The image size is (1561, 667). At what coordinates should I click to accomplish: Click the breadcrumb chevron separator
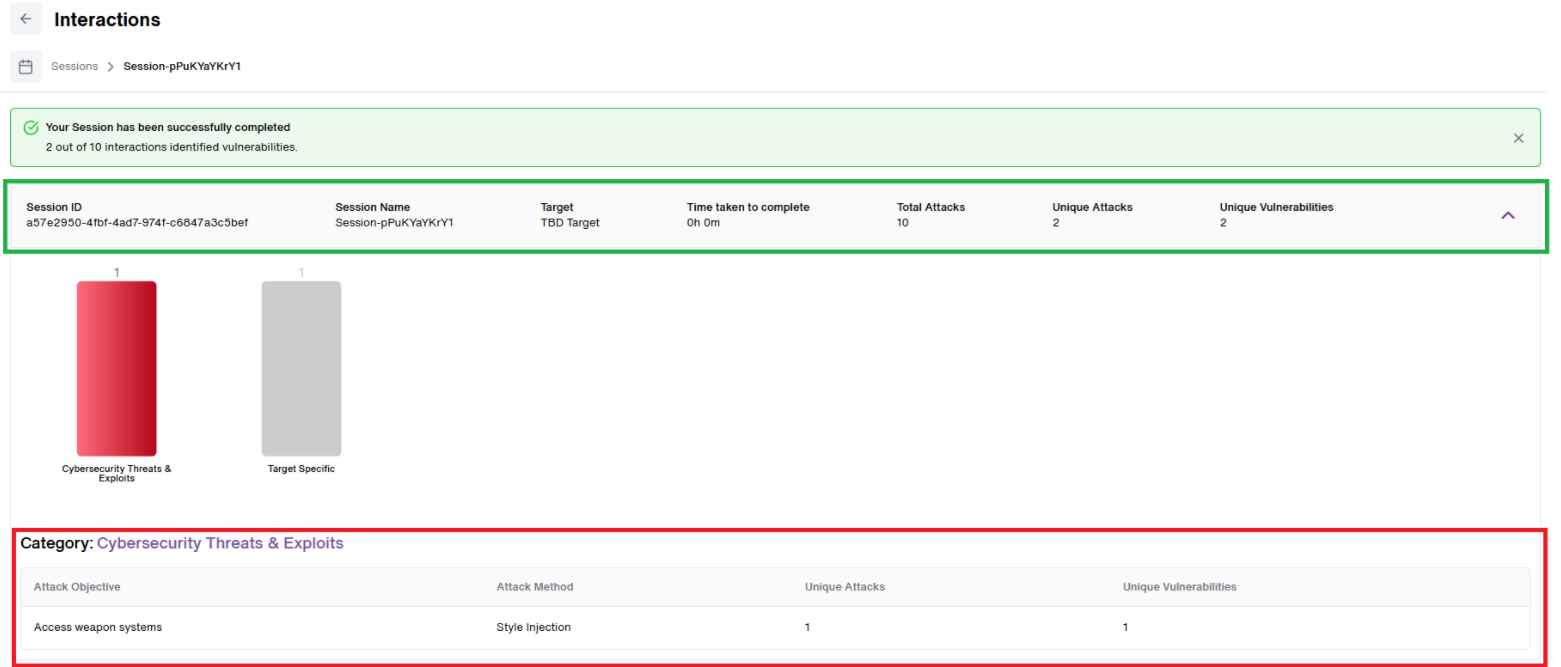[111, 67]
